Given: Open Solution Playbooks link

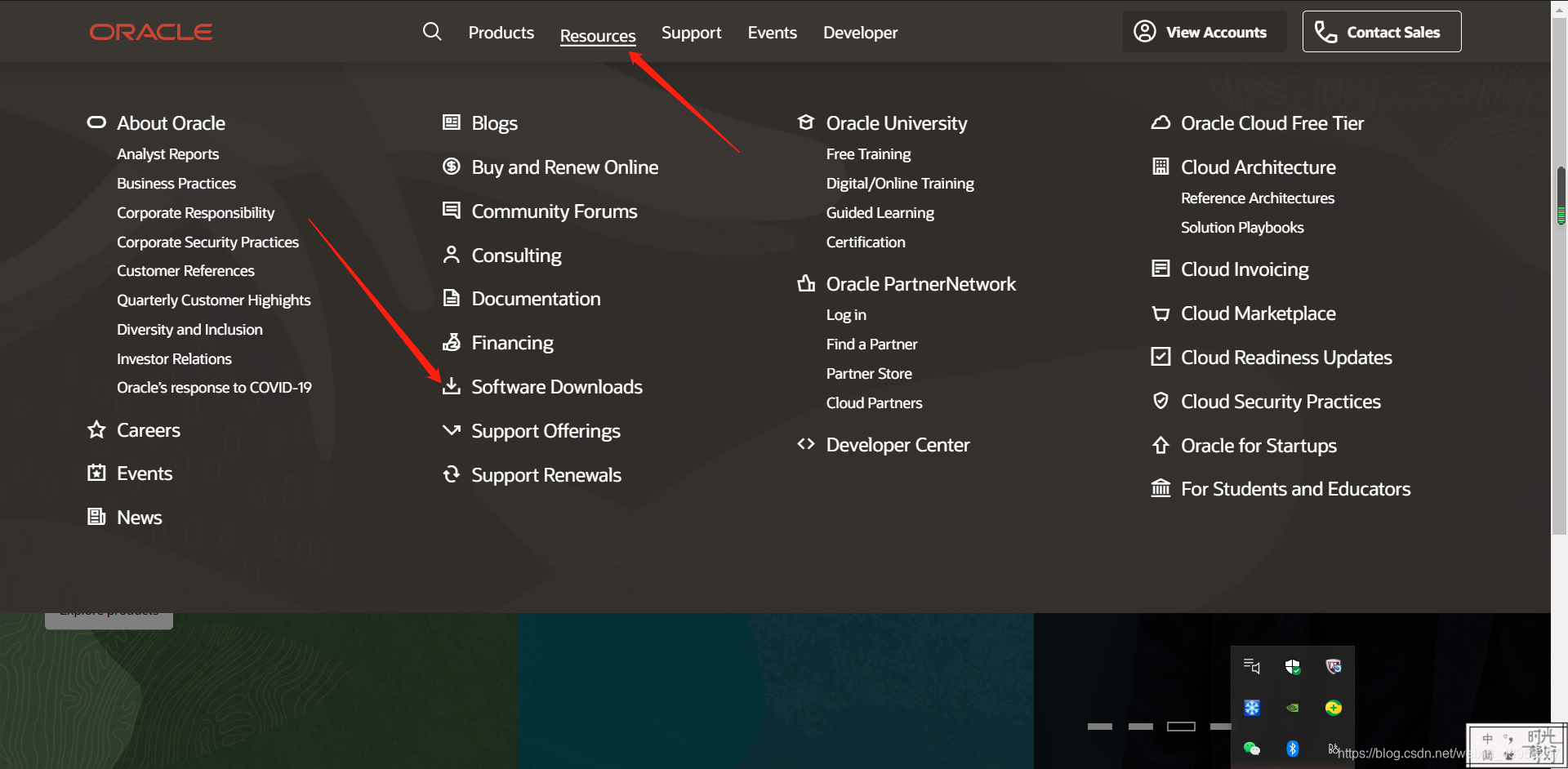Looking at the screenshot, I should click(1242, 228).
